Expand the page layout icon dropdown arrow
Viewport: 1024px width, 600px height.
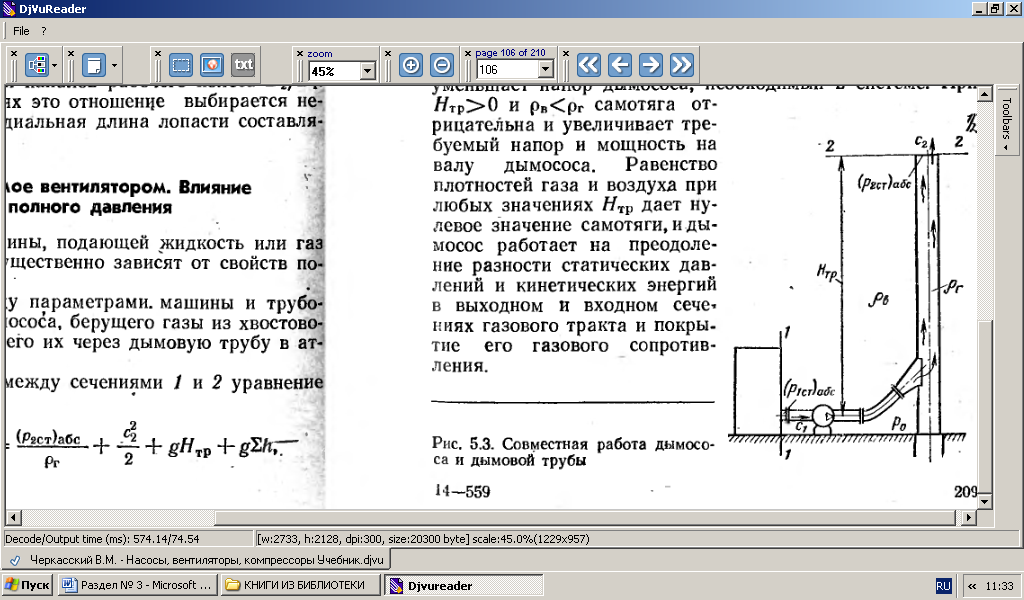(x=115, y=66)
